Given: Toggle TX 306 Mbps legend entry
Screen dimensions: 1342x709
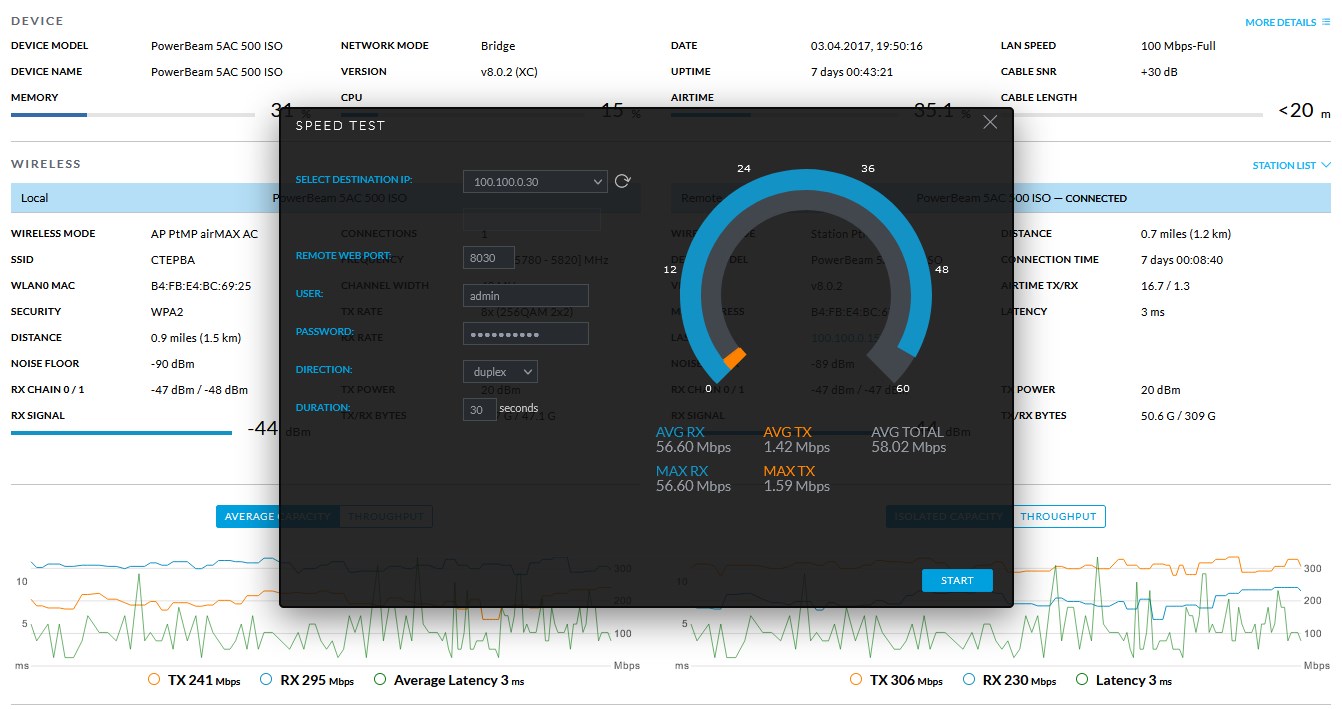Looking at the screenshot, I should point(895,680).
